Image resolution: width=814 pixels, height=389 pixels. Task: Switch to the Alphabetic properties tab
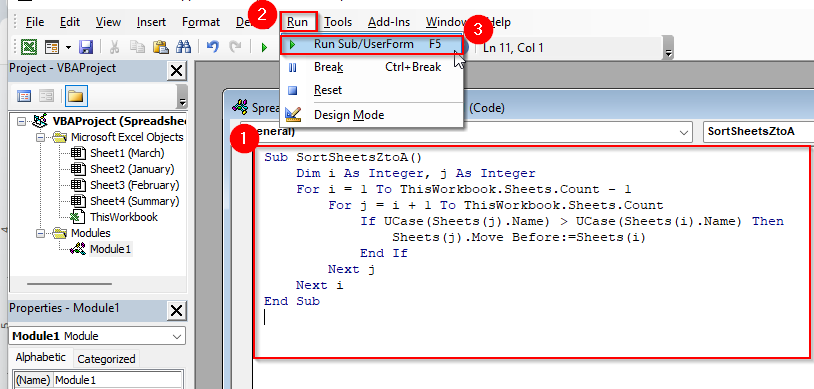40,357
